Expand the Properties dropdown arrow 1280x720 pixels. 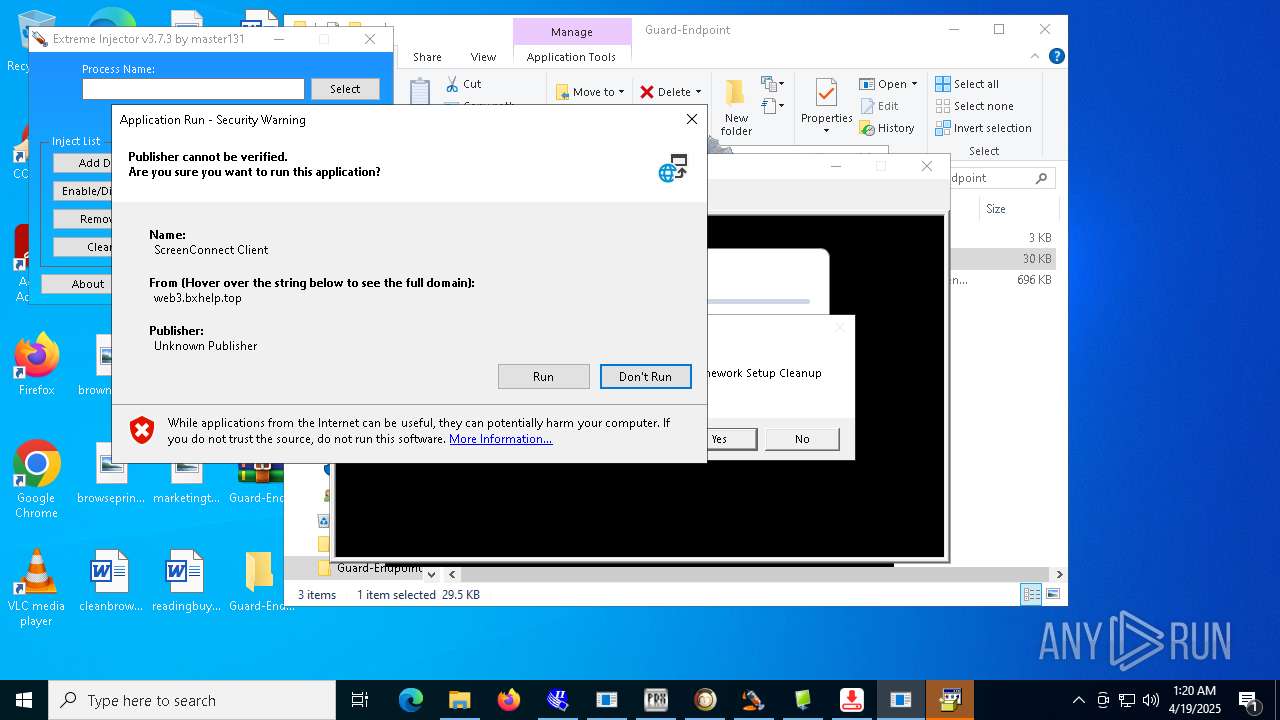click(826, 131)
